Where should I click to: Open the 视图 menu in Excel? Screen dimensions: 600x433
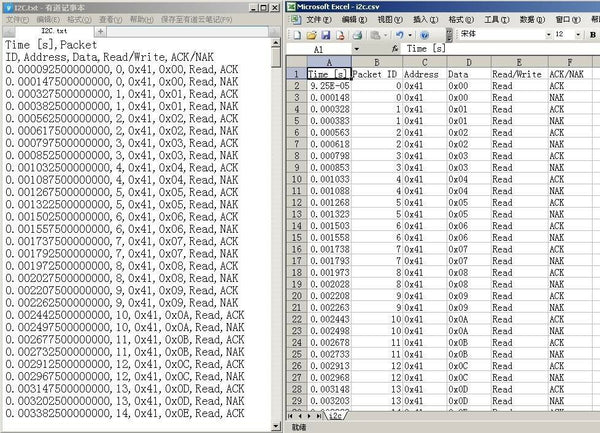tap(390, 20)
